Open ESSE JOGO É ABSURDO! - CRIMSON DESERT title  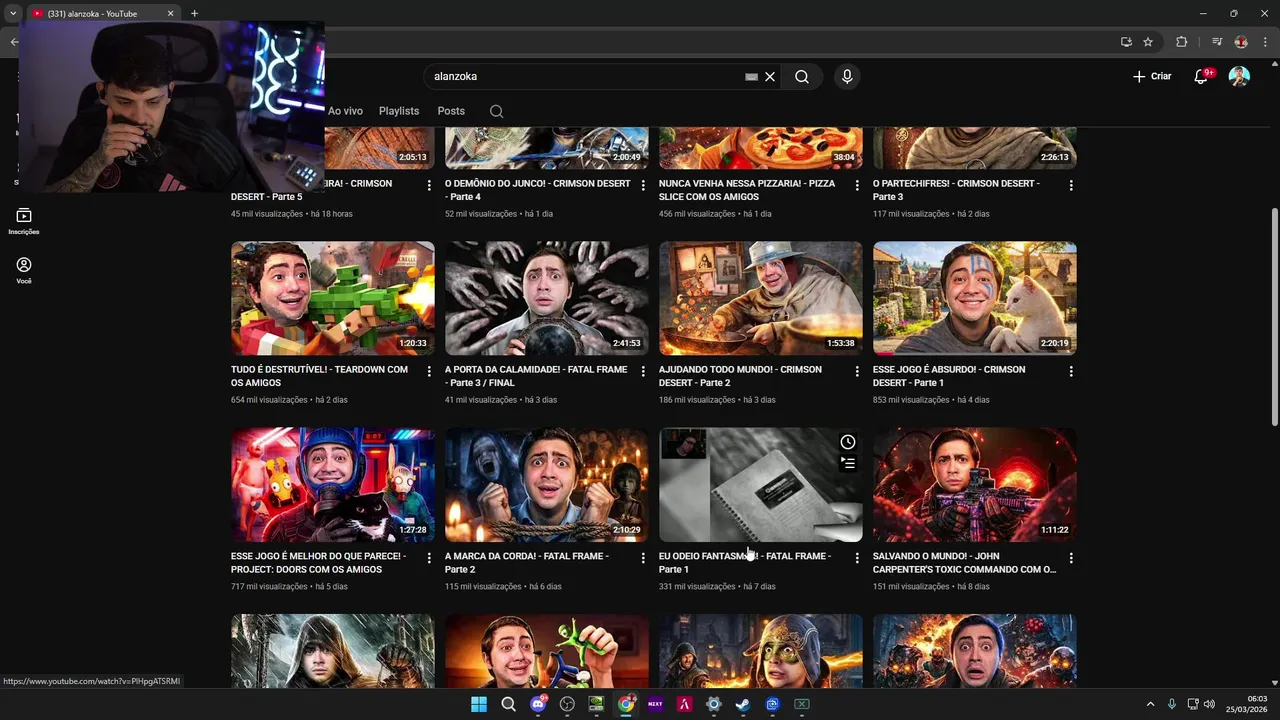pyautogui.click(x=949, y=376)
